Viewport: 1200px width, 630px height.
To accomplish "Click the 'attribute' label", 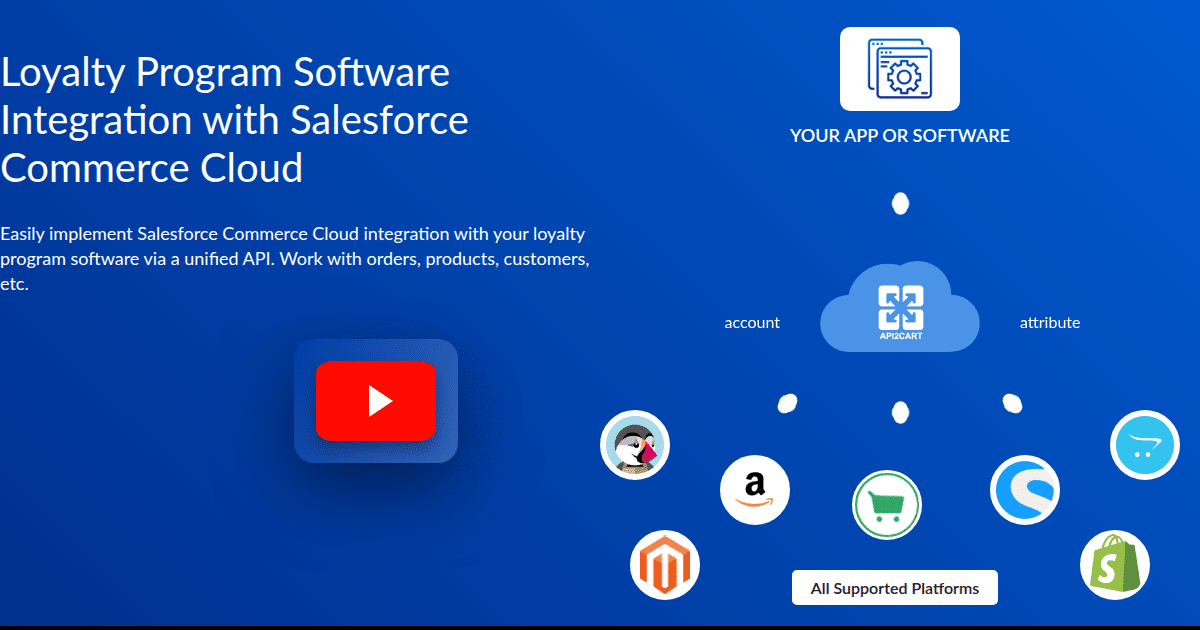I will click(x=1050, y=323).
